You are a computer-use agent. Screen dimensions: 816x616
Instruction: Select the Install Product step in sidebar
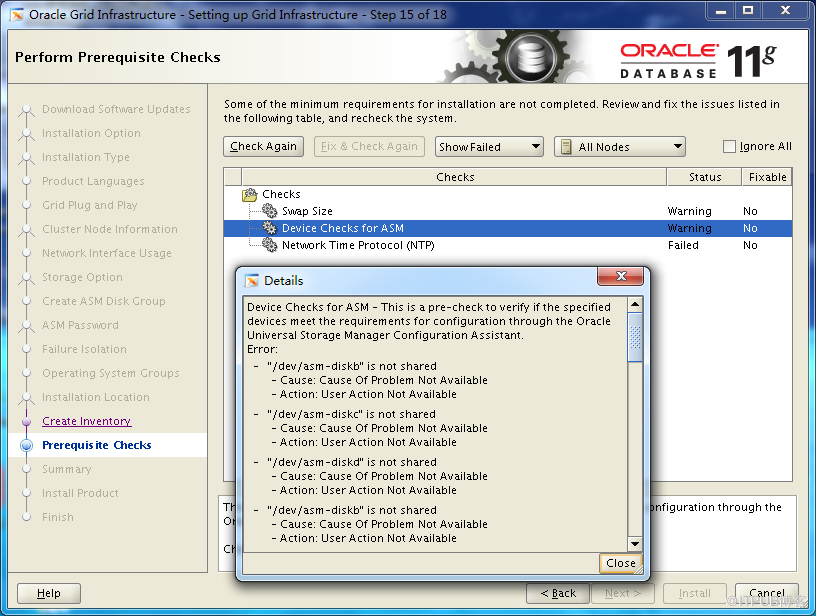point(80,493)
